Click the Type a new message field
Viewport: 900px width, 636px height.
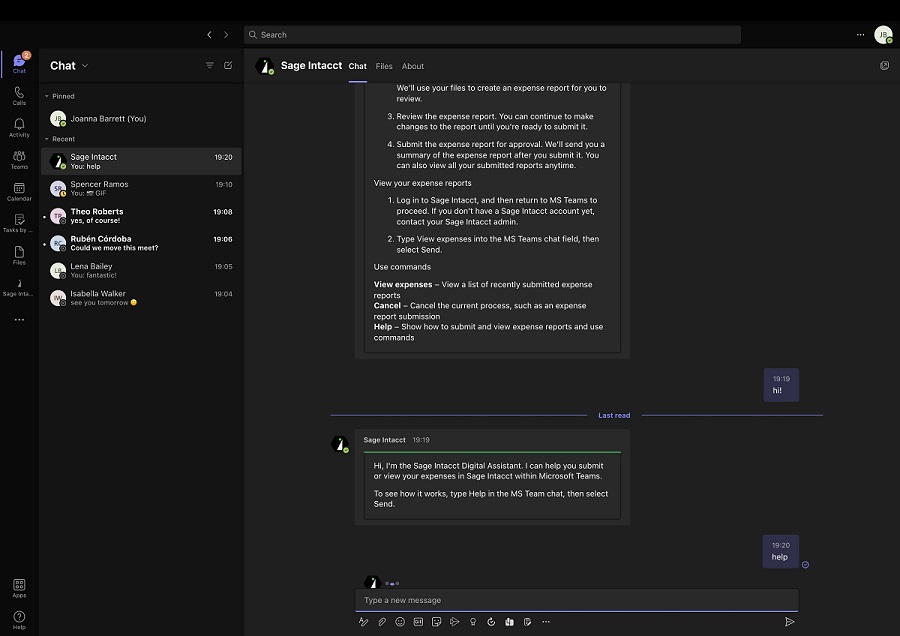[576, 600]
